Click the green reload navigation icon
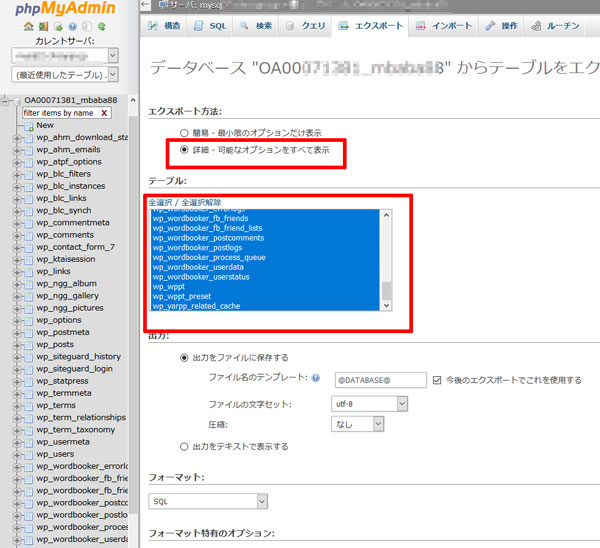The image size is (600, 548). point(102,27)
